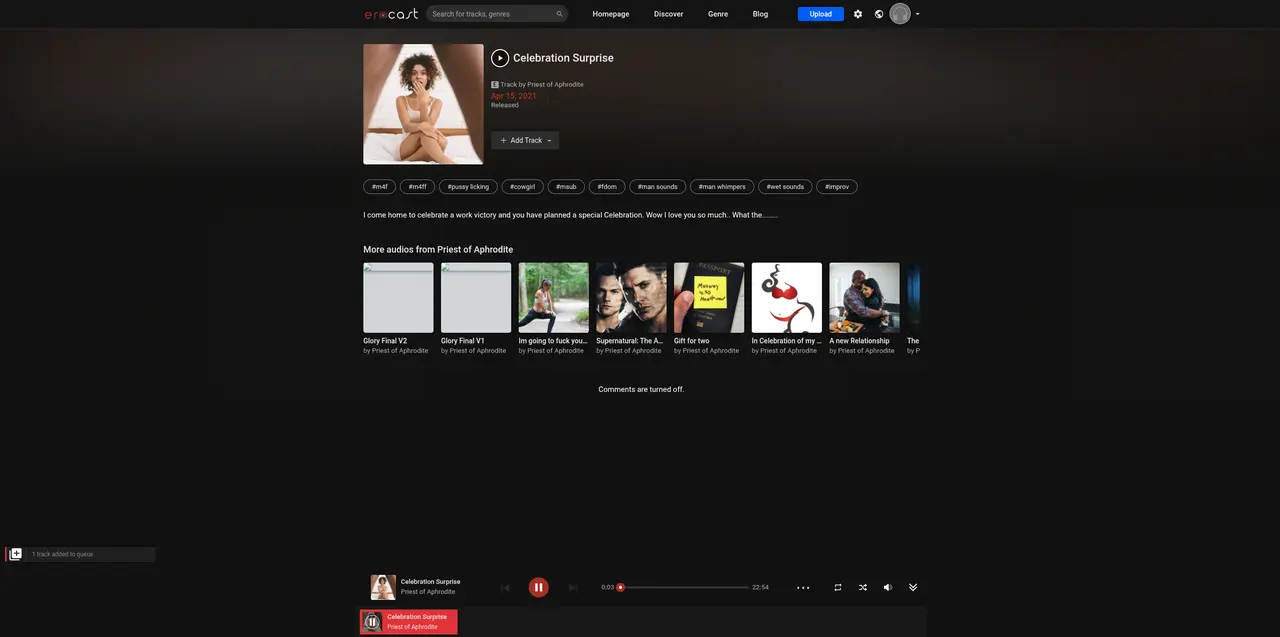Select the #wet sounds tag
This screenshot has height=637, width=1280.
pyautogui.click(x=785, y=187)
